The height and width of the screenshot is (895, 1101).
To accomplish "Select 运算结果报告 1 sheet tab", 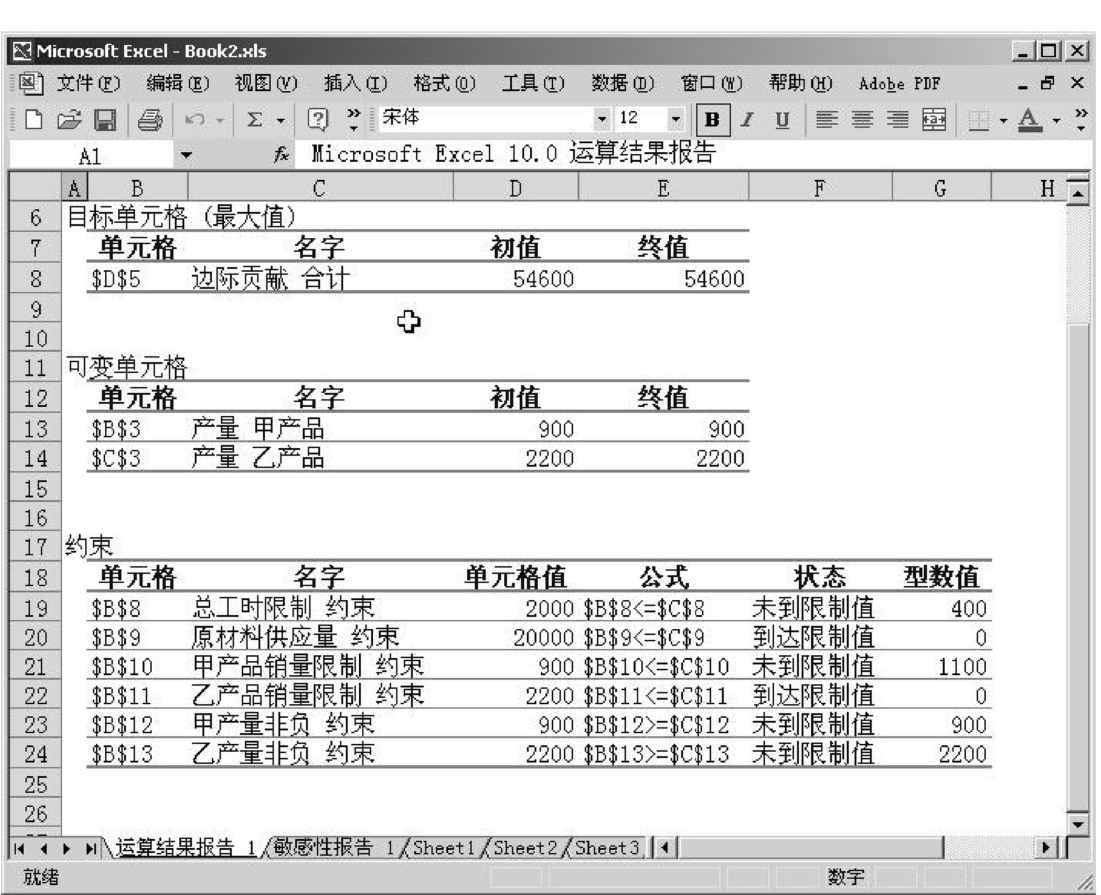I will (x=185, y=848).
